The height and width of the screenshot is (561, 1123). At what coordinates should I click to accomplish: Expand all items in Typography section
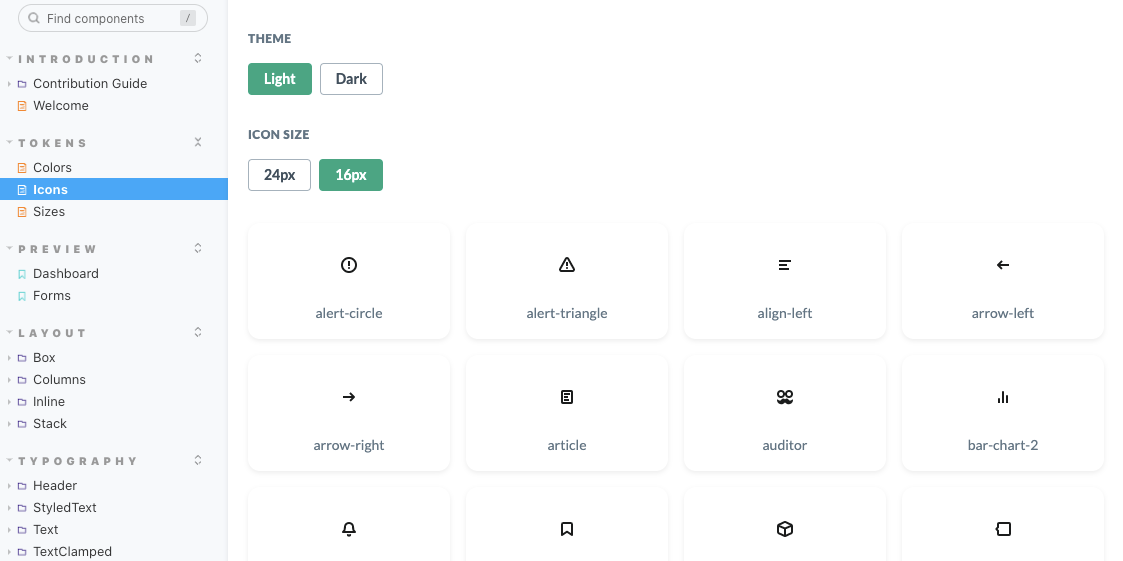(x=198, y=460)
